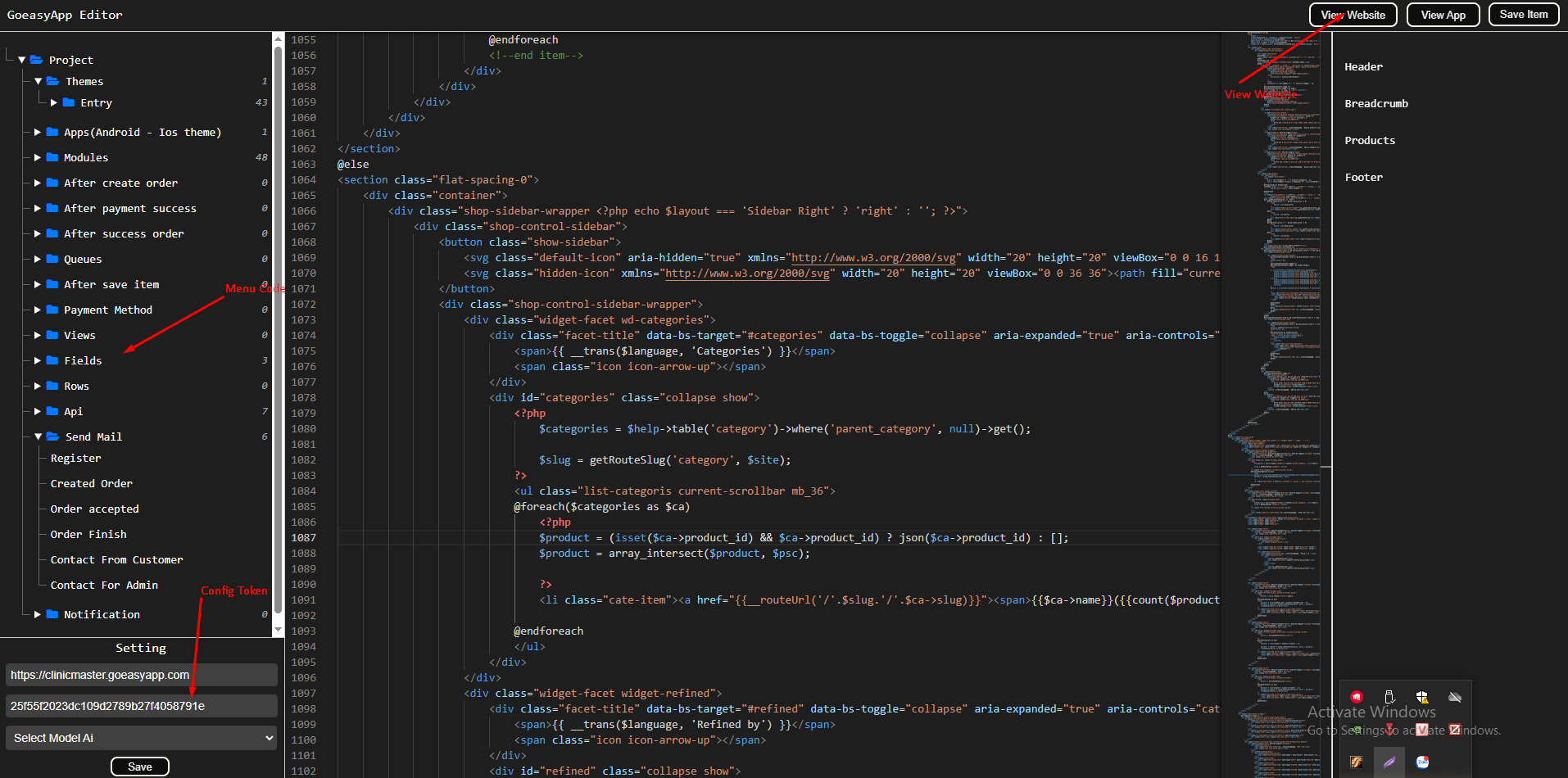Open the Contact From Customer mail template
The height and width of the screenshot is (778, 1568).
[116, 560]
